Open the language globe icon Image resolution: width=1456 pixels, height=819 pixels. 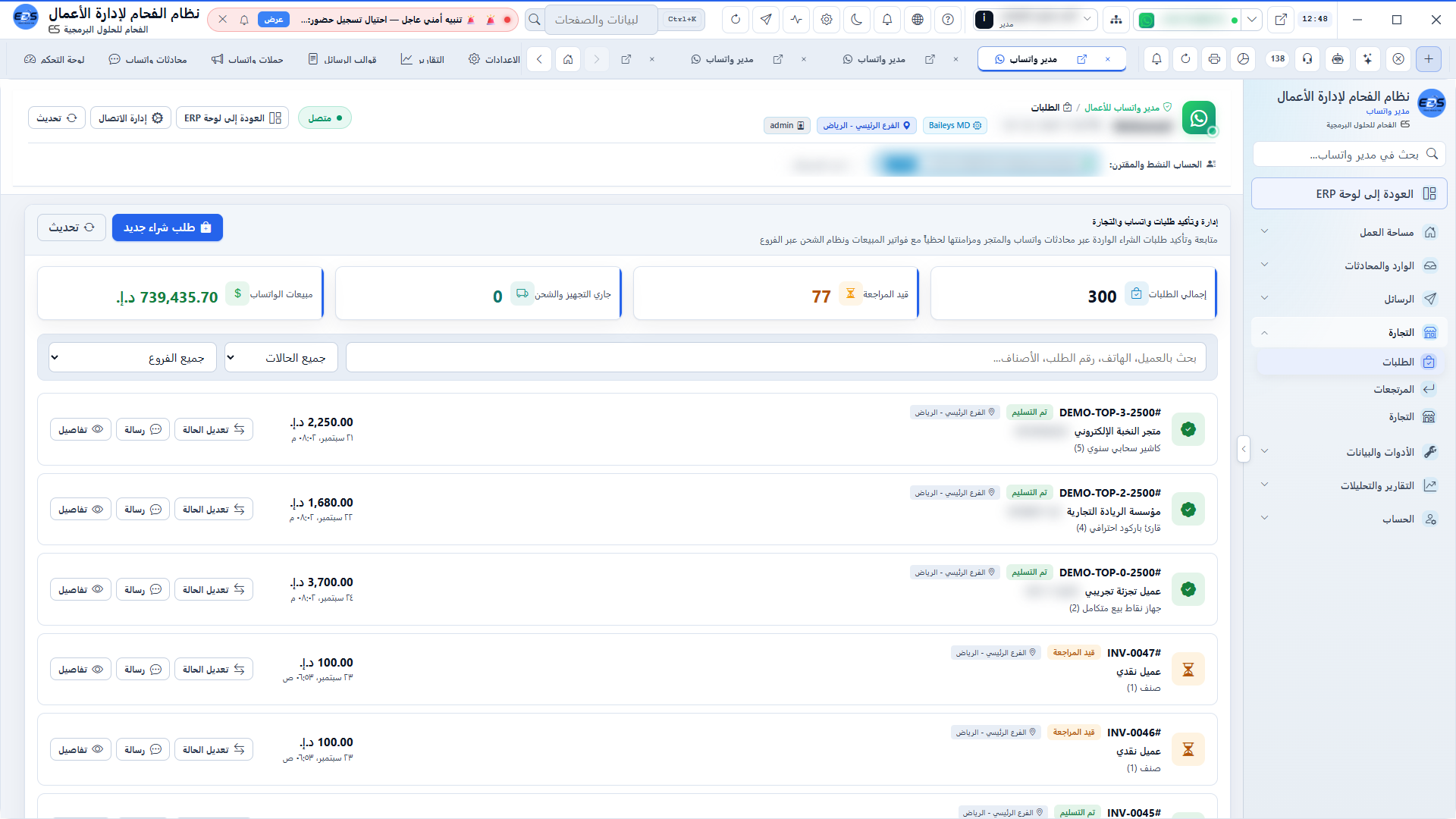pos(918,20)
